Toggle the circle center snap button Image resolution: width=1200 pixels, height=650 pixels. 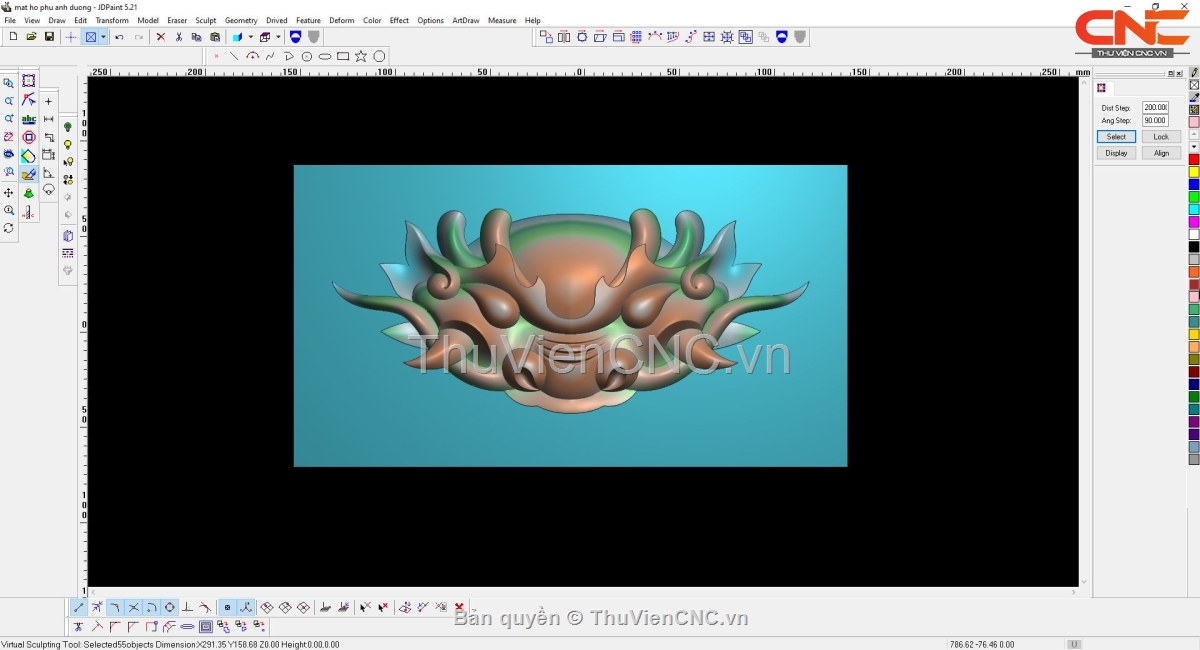click(x=169, y=607)
